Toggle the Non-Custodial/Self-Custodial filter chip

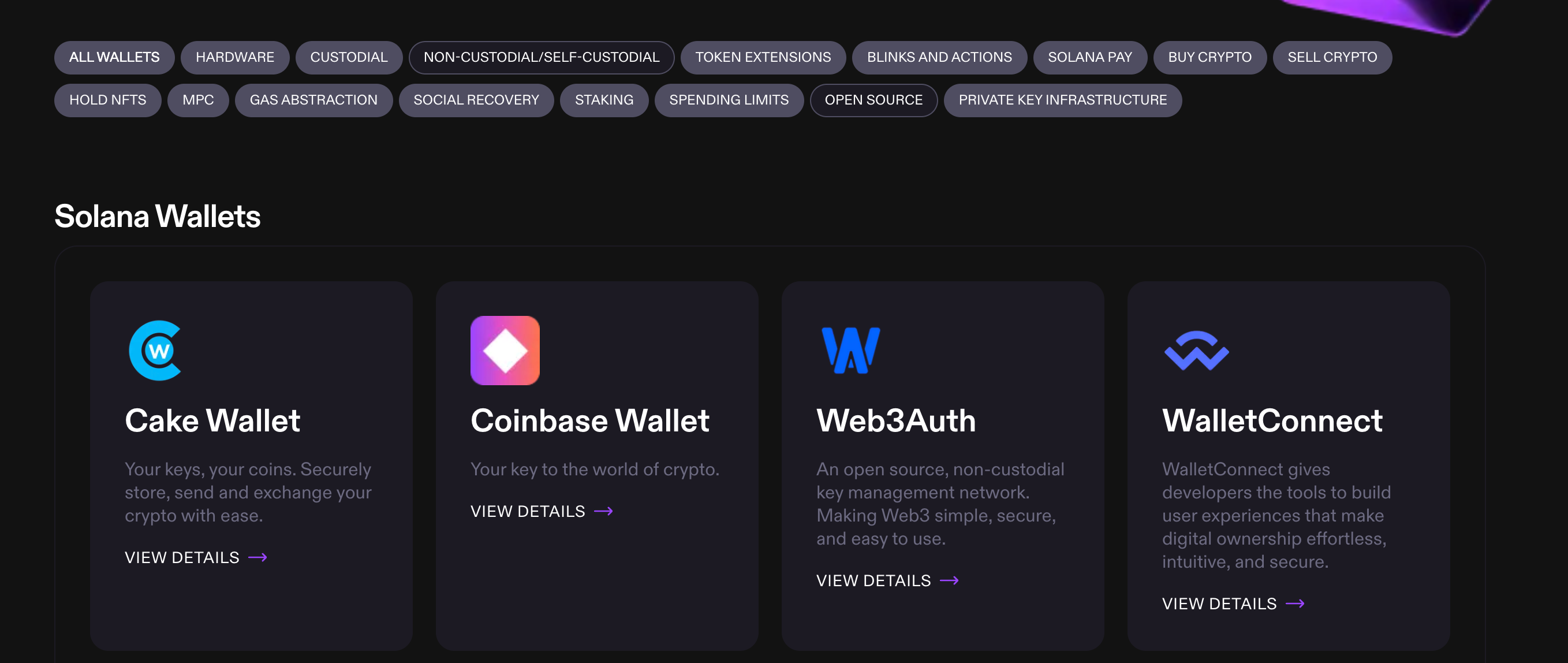541,58
